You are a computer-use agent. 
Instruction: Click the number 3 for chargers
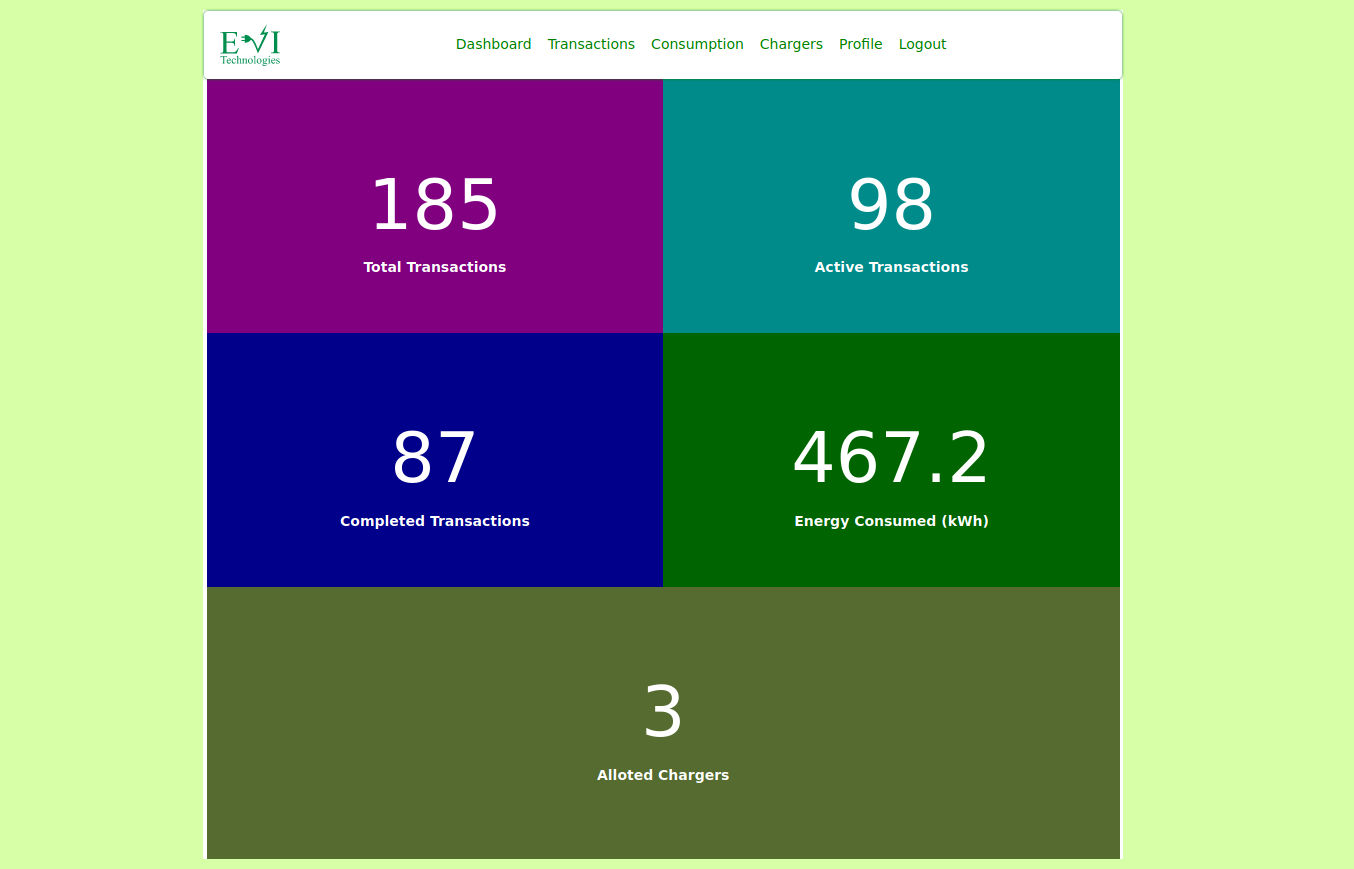pos(663,714)
